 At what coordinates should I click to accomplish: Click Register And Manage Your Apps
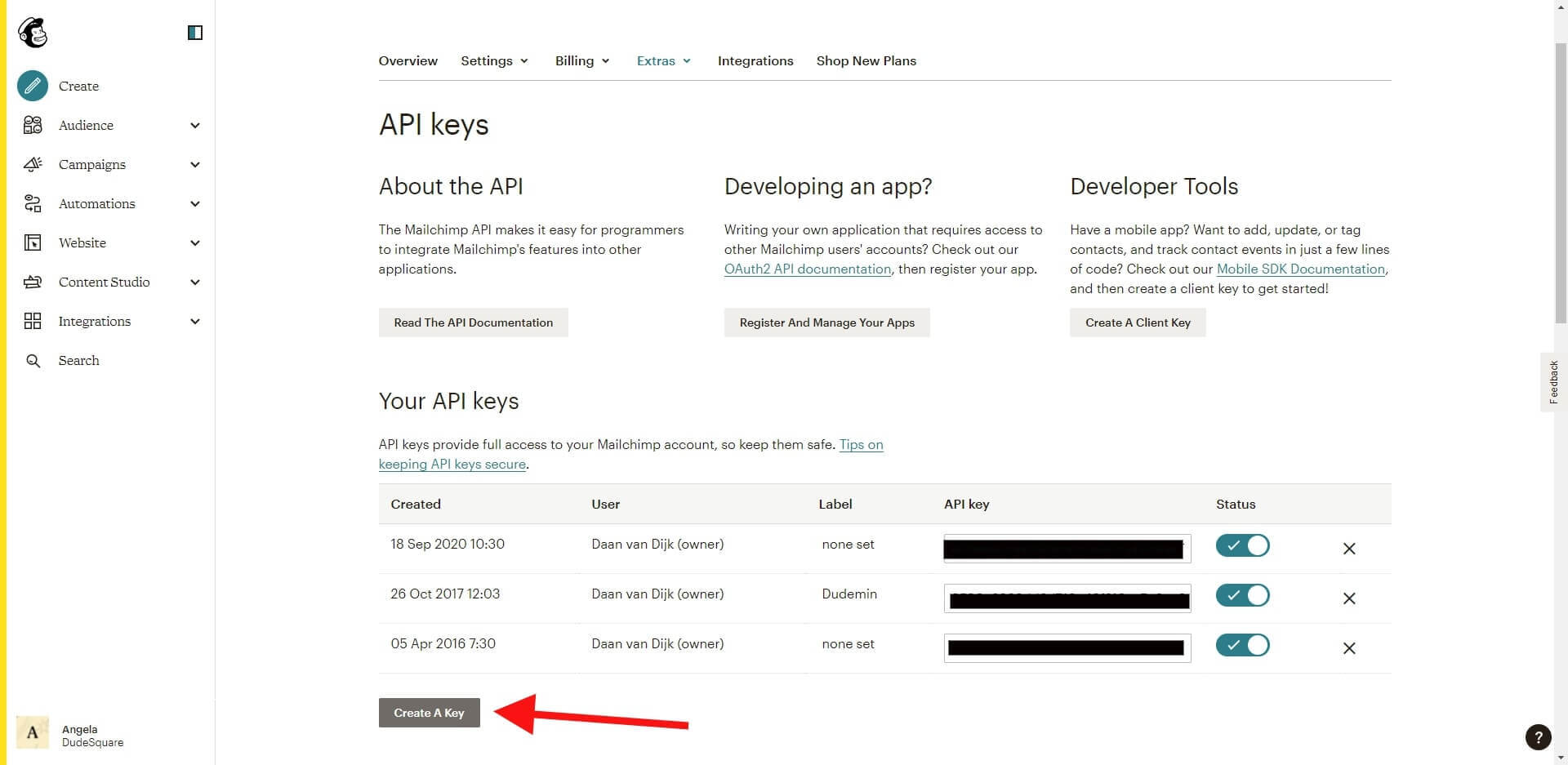pyautogui.click(x=827, y=322)
